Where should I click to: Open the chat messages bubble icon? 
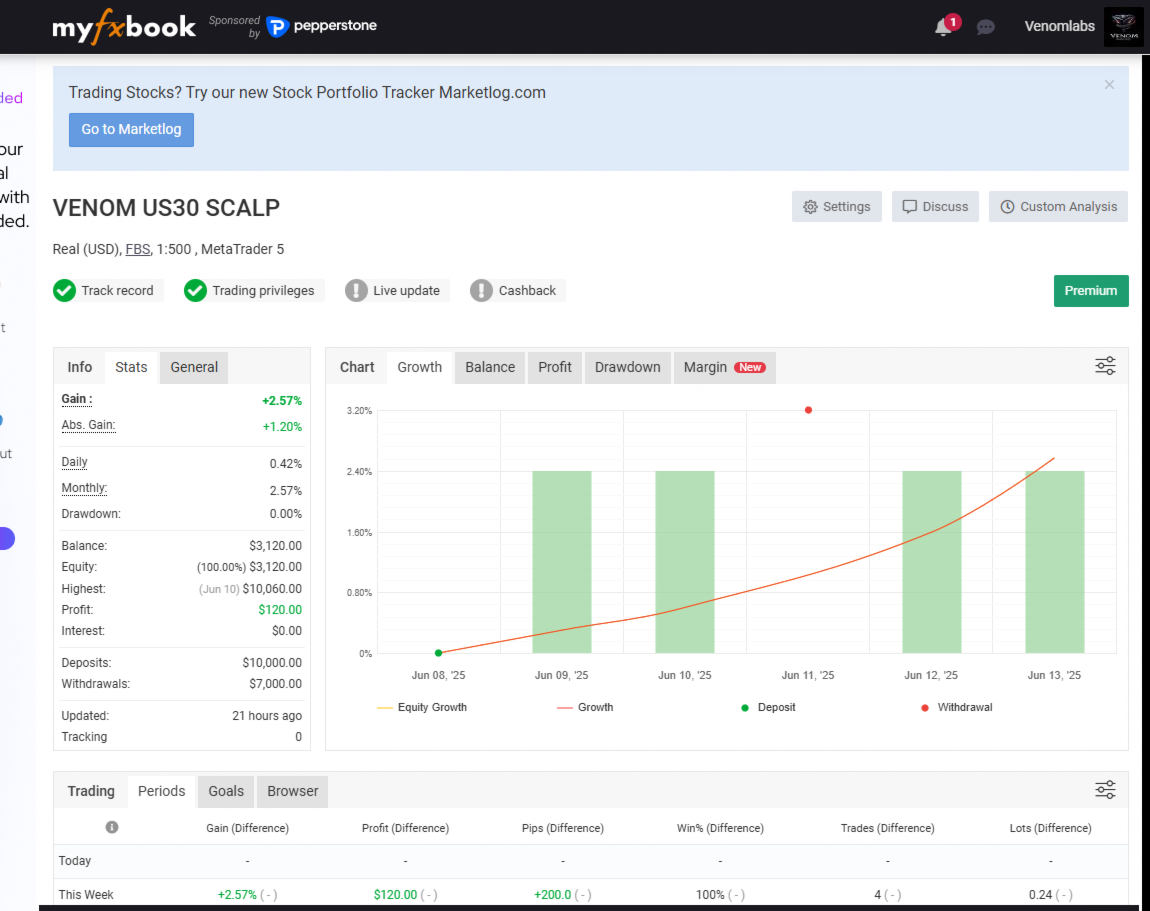(986, 27)
